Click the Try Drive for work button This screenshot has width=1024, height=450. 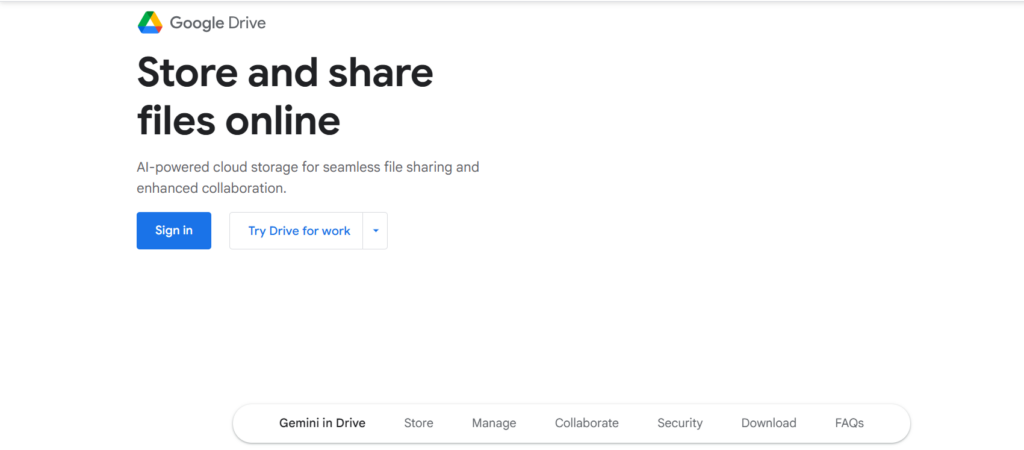(299, 231)
